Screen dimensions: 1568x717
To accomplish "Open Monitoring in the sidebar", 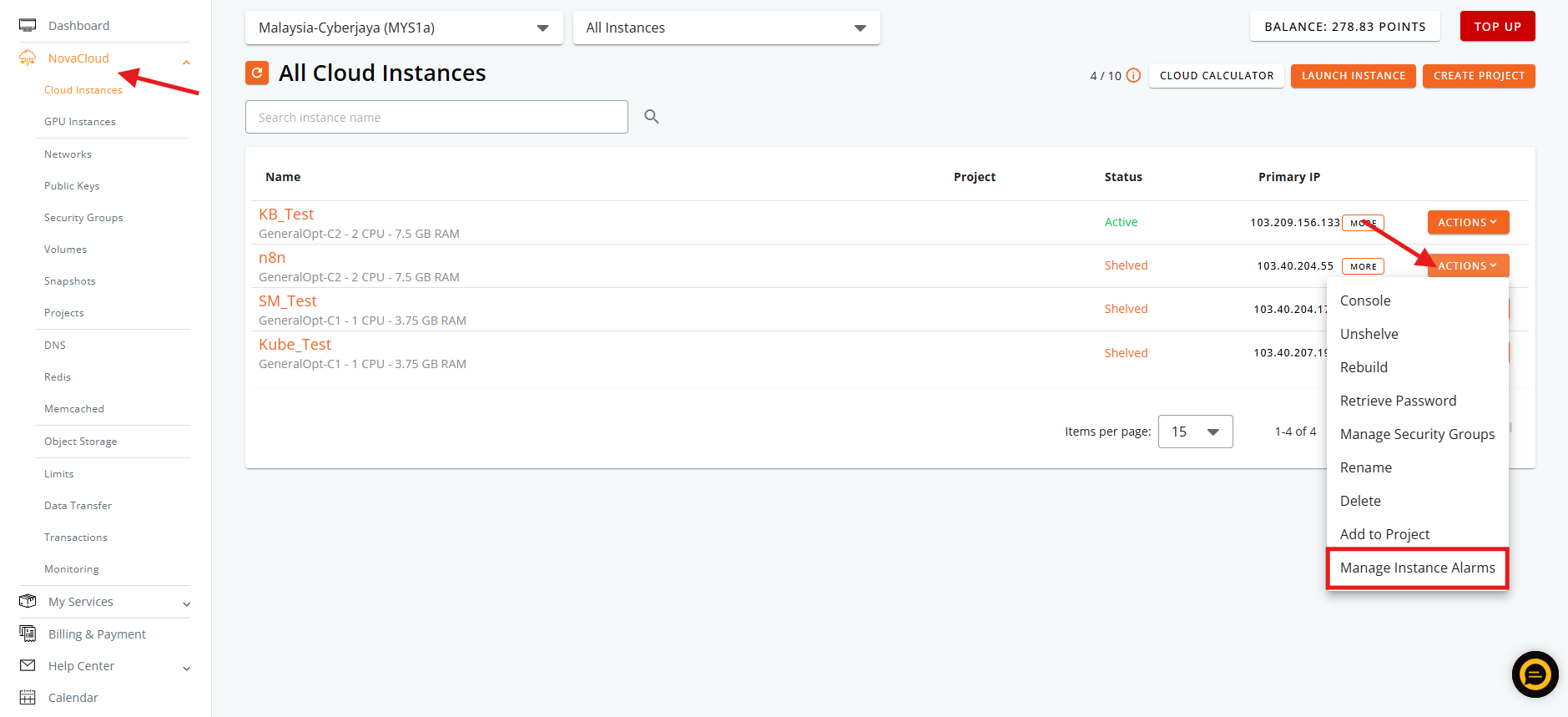I will tap(72, 569).
